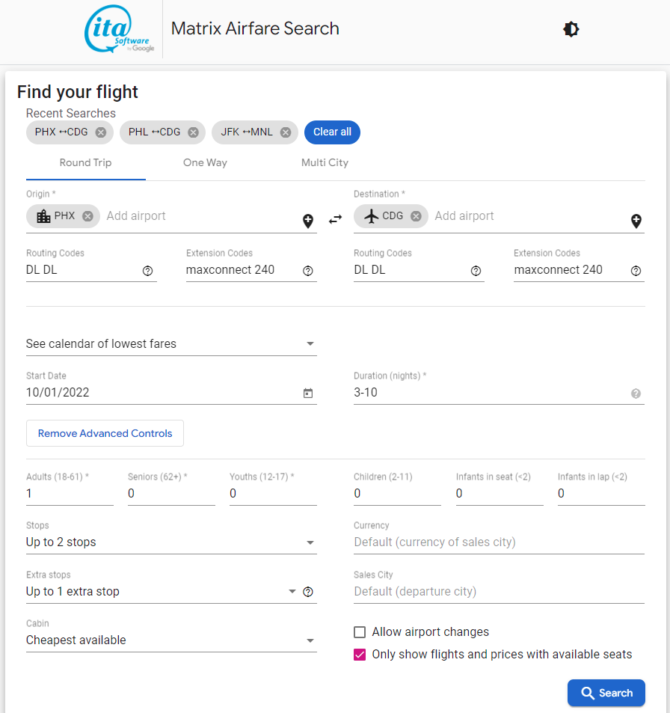Screen dimensions: 670x713
Task: Click the Infants in lap field
Action: click(601, 494)
